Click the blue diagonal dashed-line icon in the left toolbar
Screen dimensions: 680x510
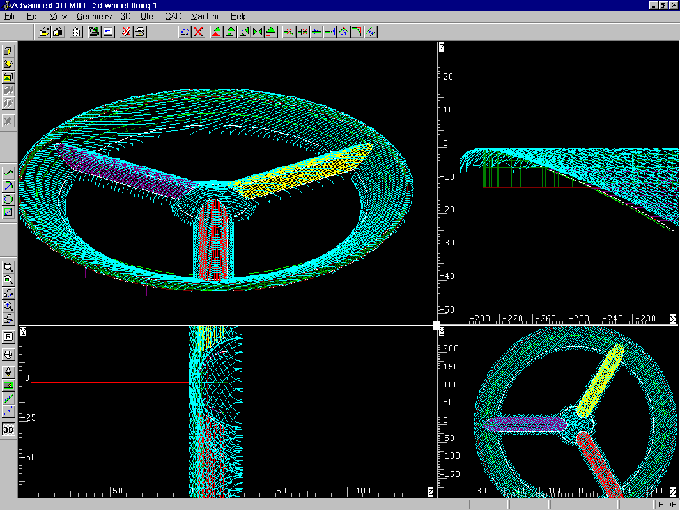(x=8, y=399)
